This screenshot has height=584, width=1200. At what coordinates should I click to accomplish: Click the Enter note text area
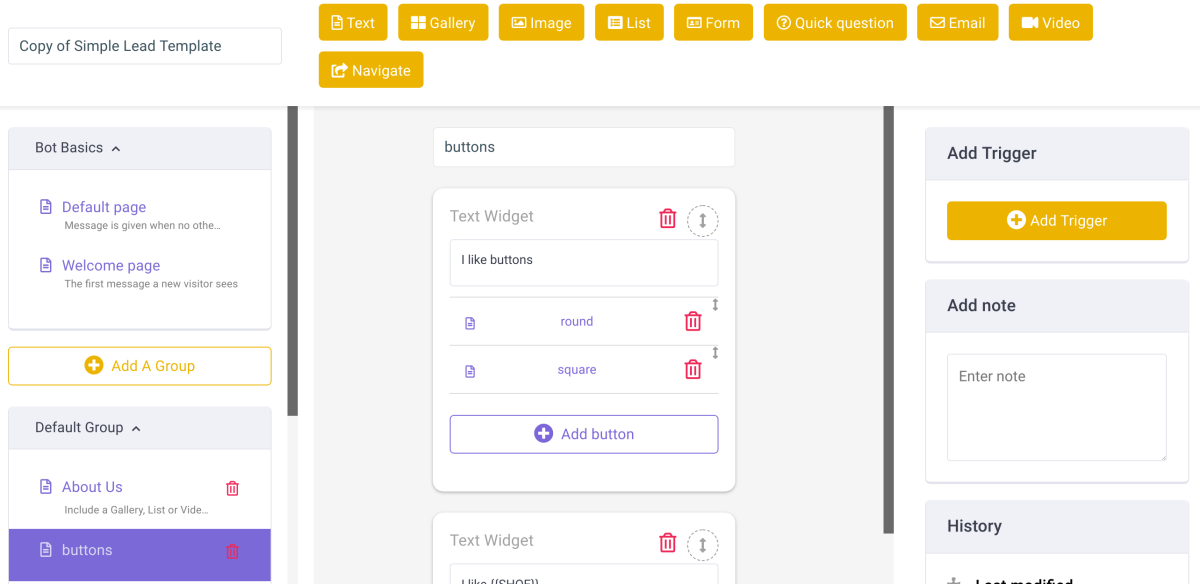(x=1056, y=406)
